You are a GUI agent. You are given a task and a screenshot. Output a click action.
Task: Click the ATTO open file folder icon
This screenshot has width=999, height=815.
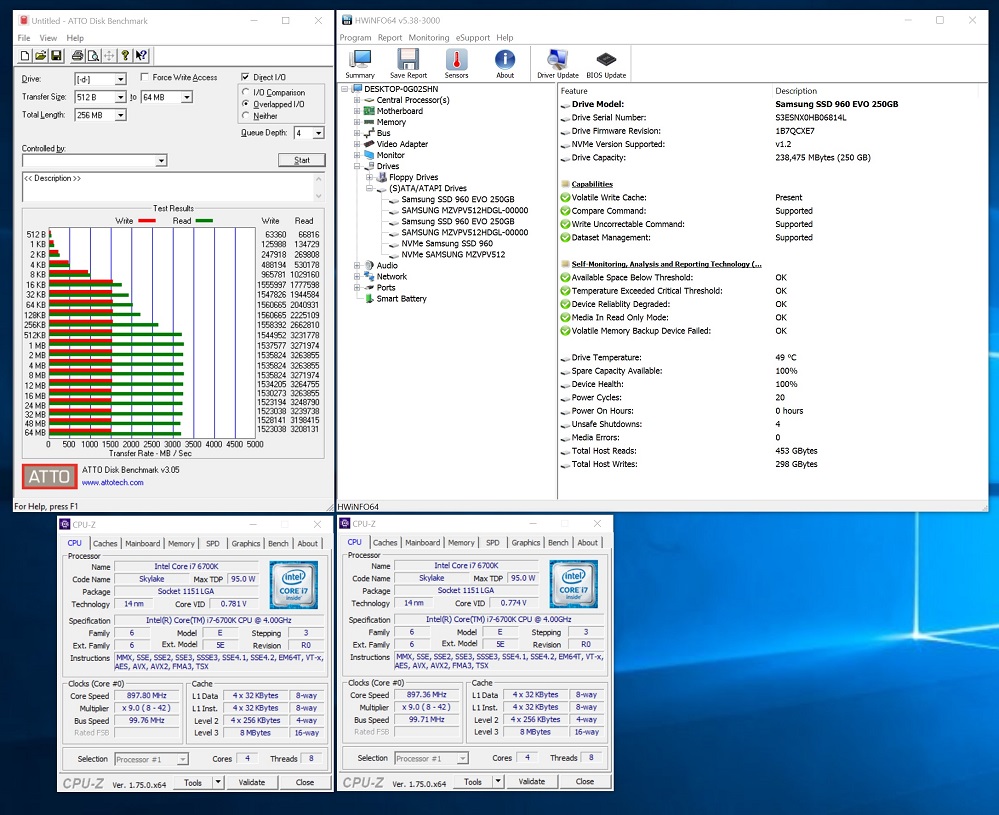[40, 56]
